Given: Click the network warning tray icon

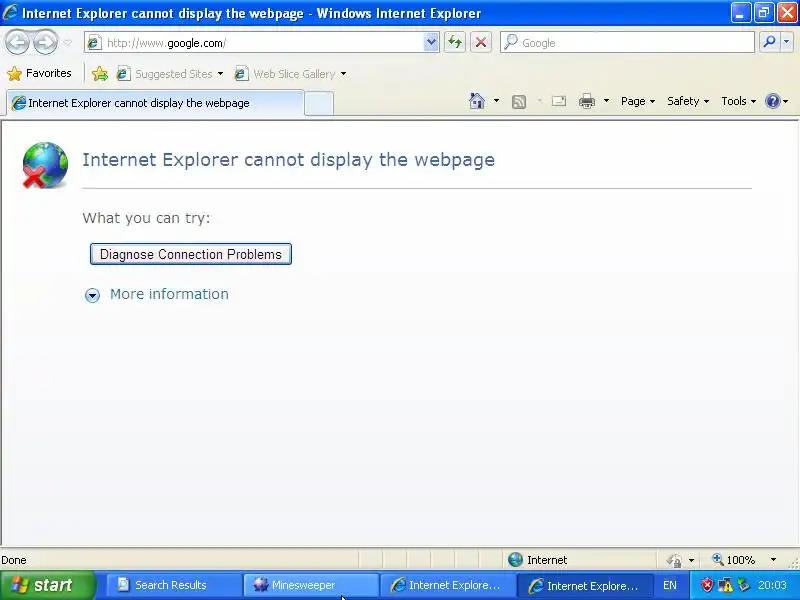Looking at the screenshot, I should pyautogui.click(x=725, y=585).
